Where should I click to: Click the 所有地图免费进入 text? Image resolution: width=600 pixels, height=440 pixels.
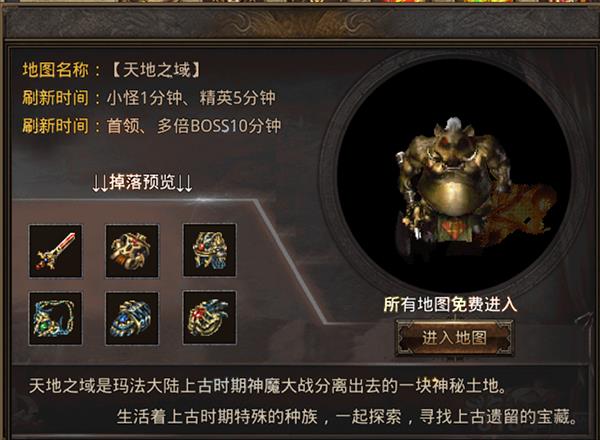pyautogui.click(x=450, y=305)
